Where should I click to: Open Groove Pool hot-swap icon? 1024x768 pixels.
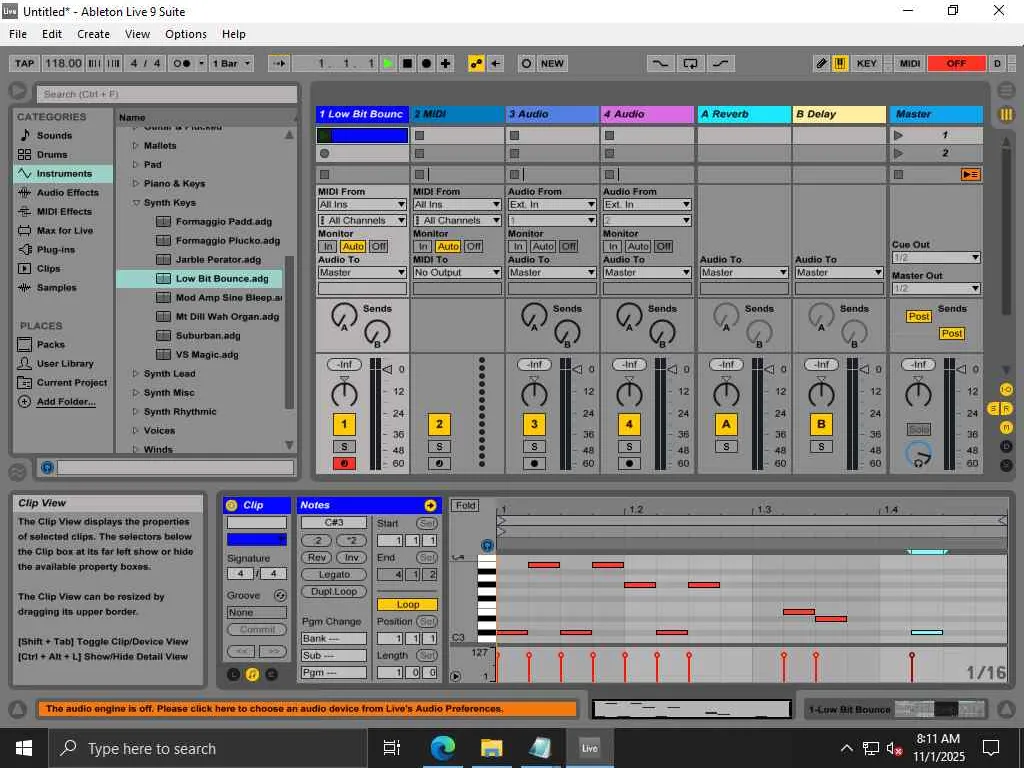[280, 595]
